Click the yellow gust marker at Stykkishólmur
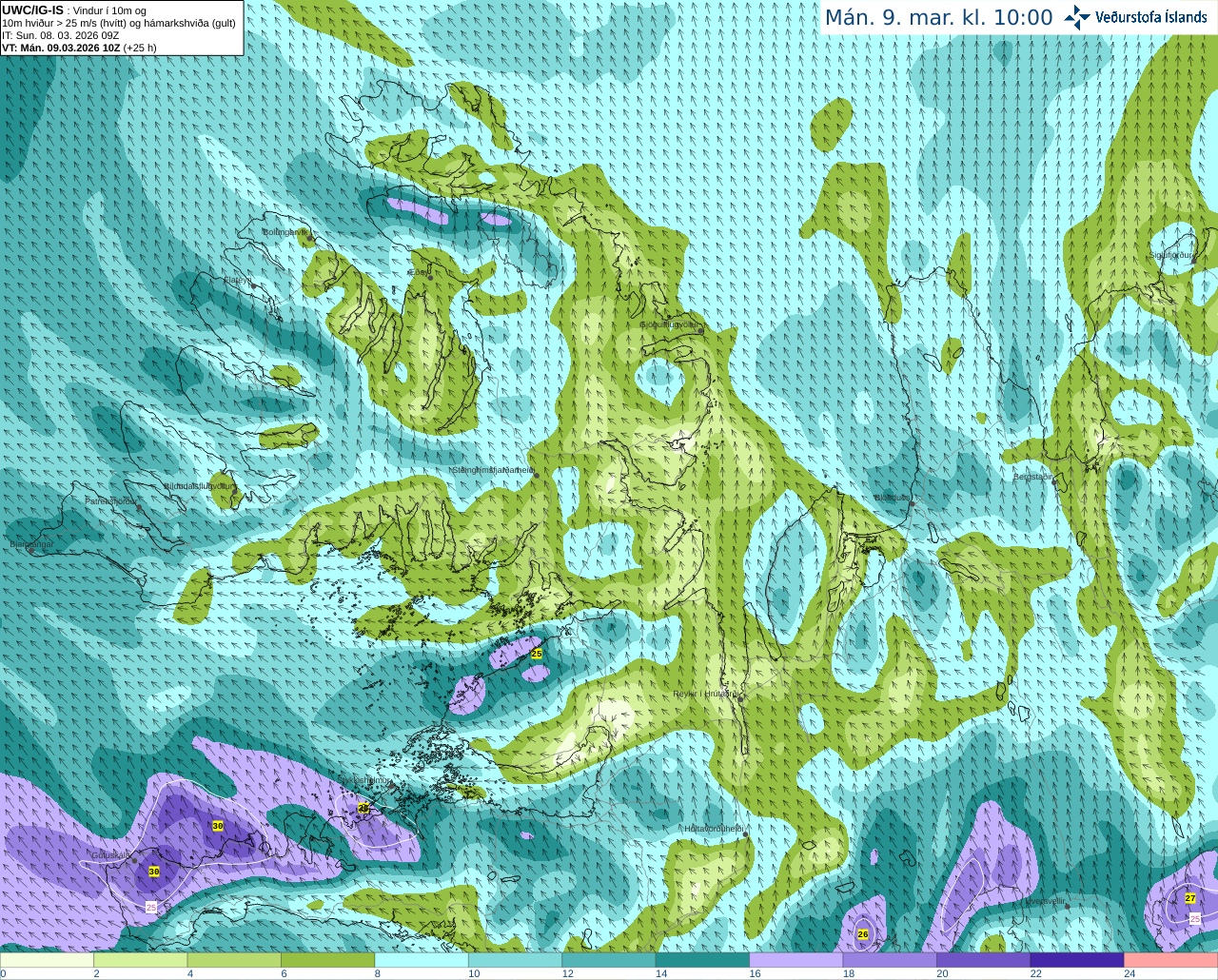This screenshot has width=1218, height=980. click(x=363, y=808)
